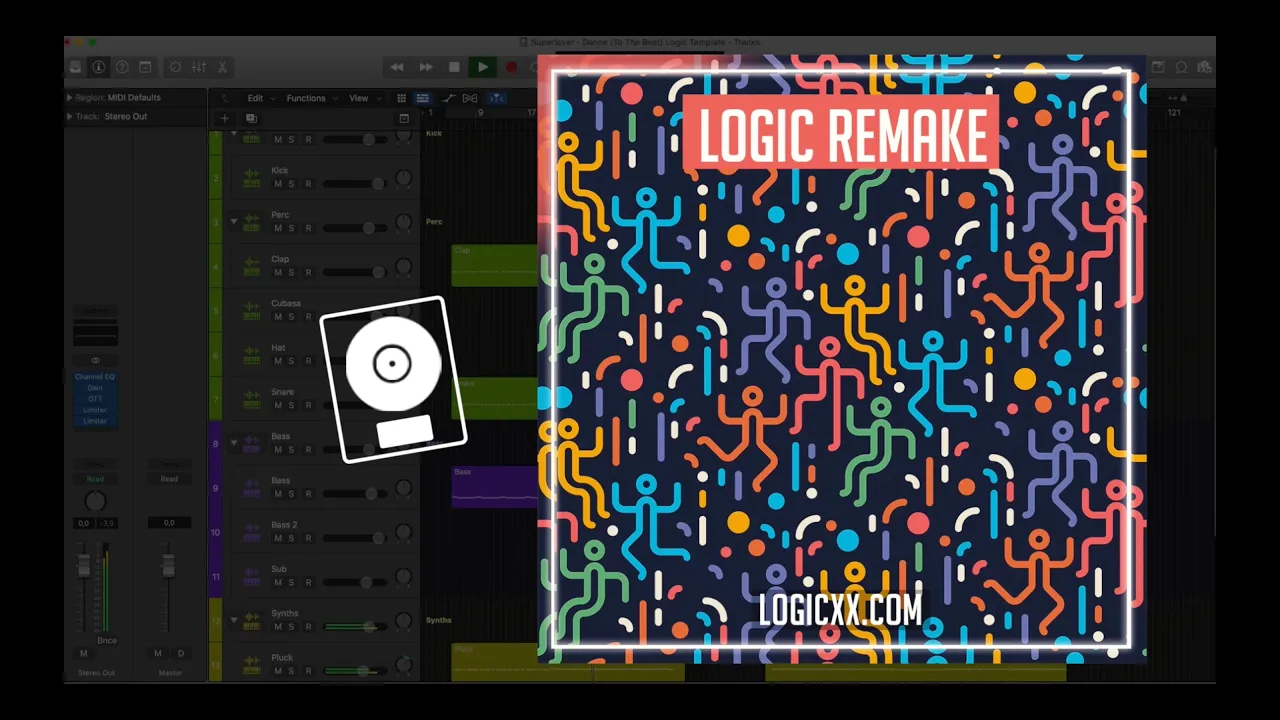Click the Clap track instrument icon
Image resolution: width=1280 pixels, height=720 pixels.
point(252,266)
